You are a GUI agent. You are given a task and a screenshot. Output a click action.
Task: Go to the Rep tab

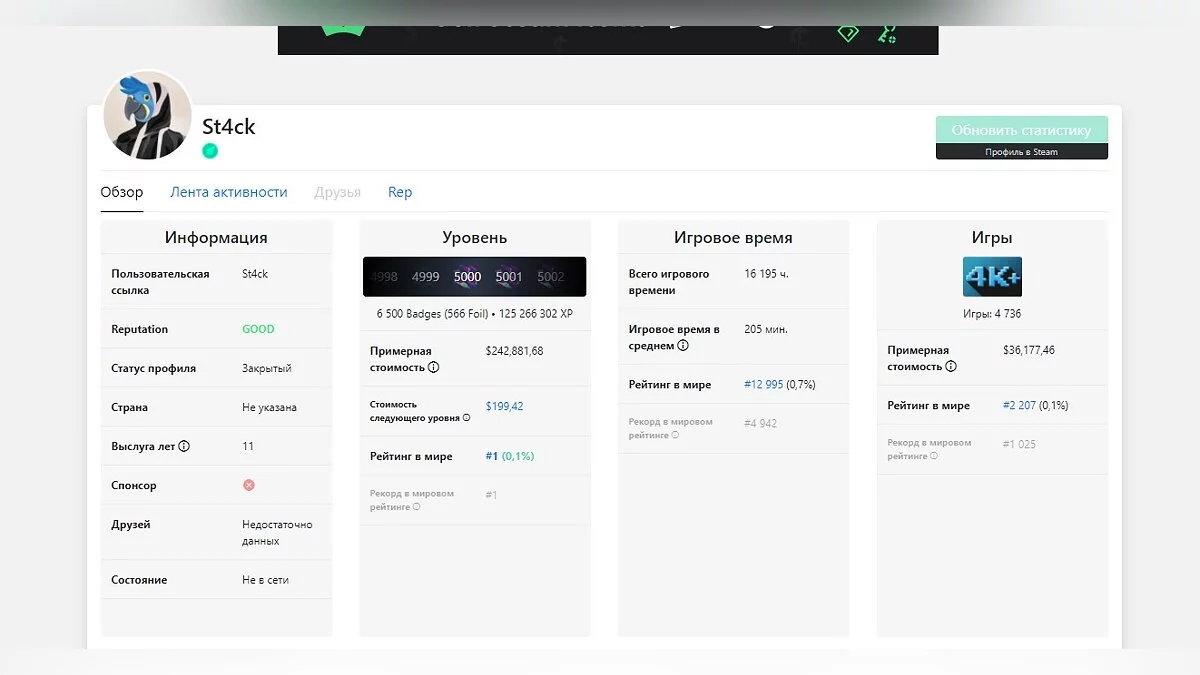click(x=400, y=192)
